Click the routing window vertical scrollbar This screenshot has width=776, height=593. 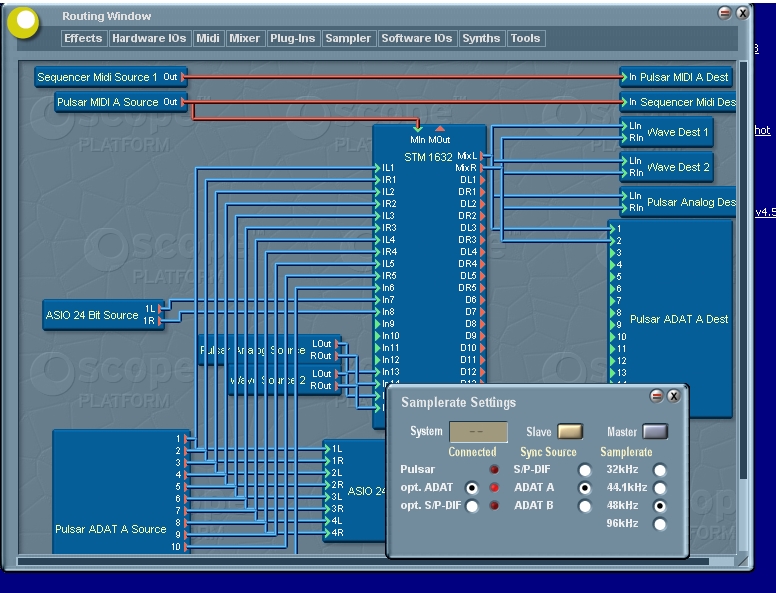743,270
